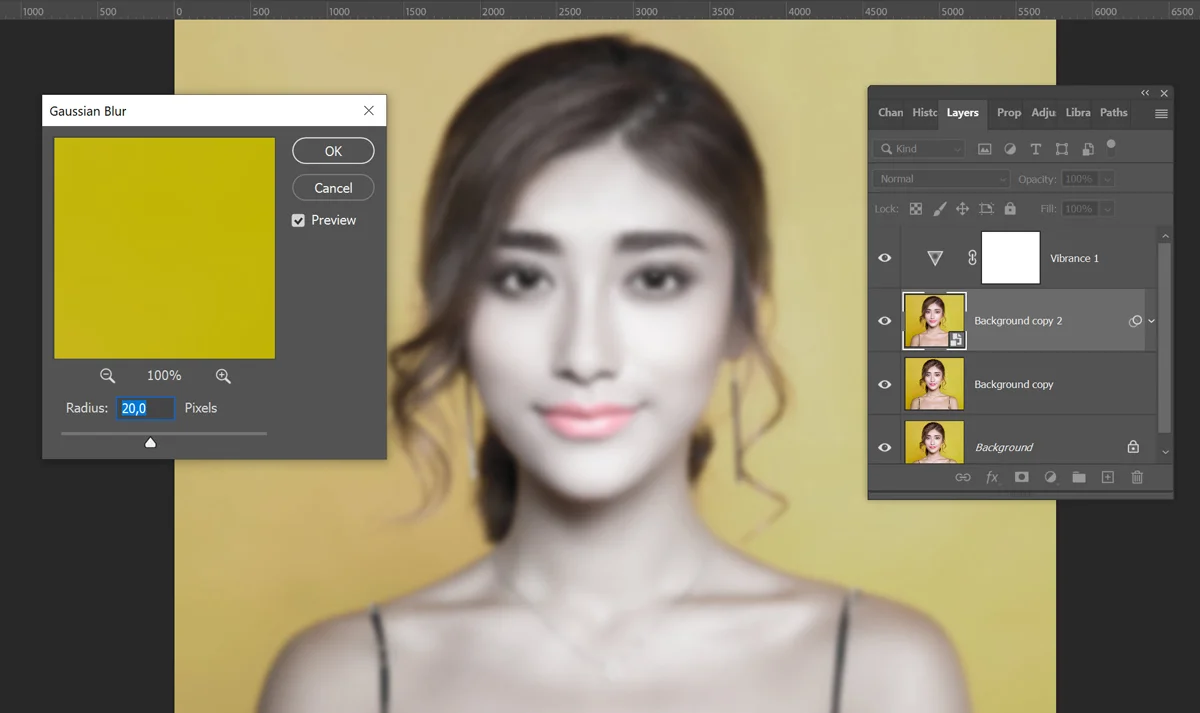Open the Layers panel menu
The height and width of the screenshot is (713, 1200).
click(1161, 114)
